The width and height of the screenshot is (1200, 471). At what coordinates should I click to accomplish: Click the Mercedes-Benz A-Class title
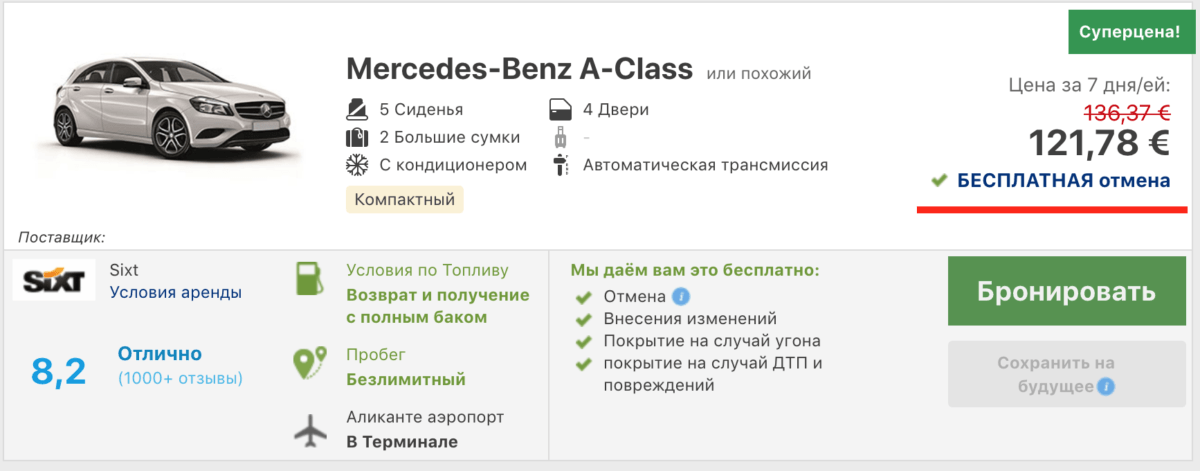pos(519,69)
